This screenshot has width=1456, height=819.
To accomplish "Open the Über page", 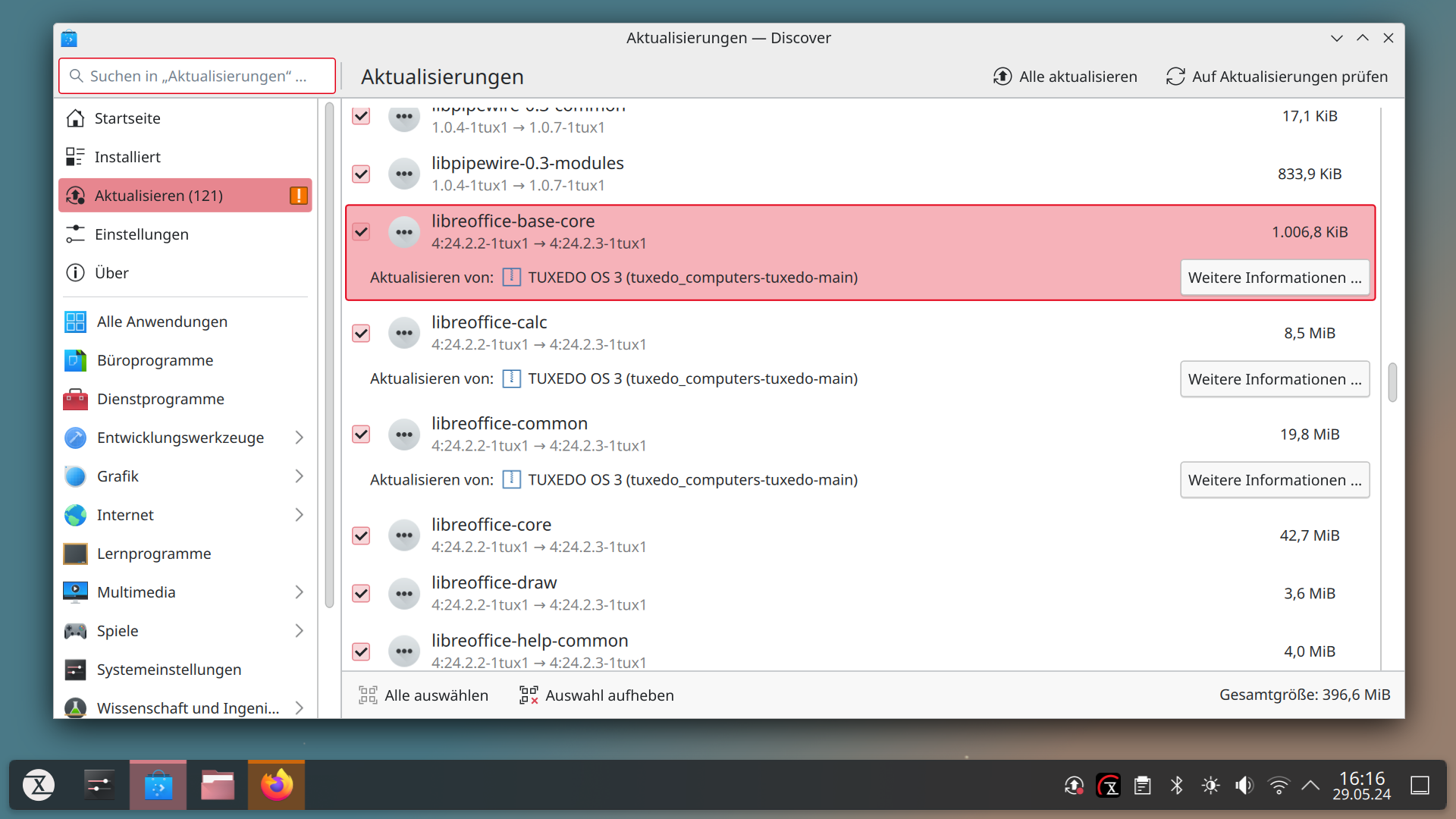I will coord(185,273).
